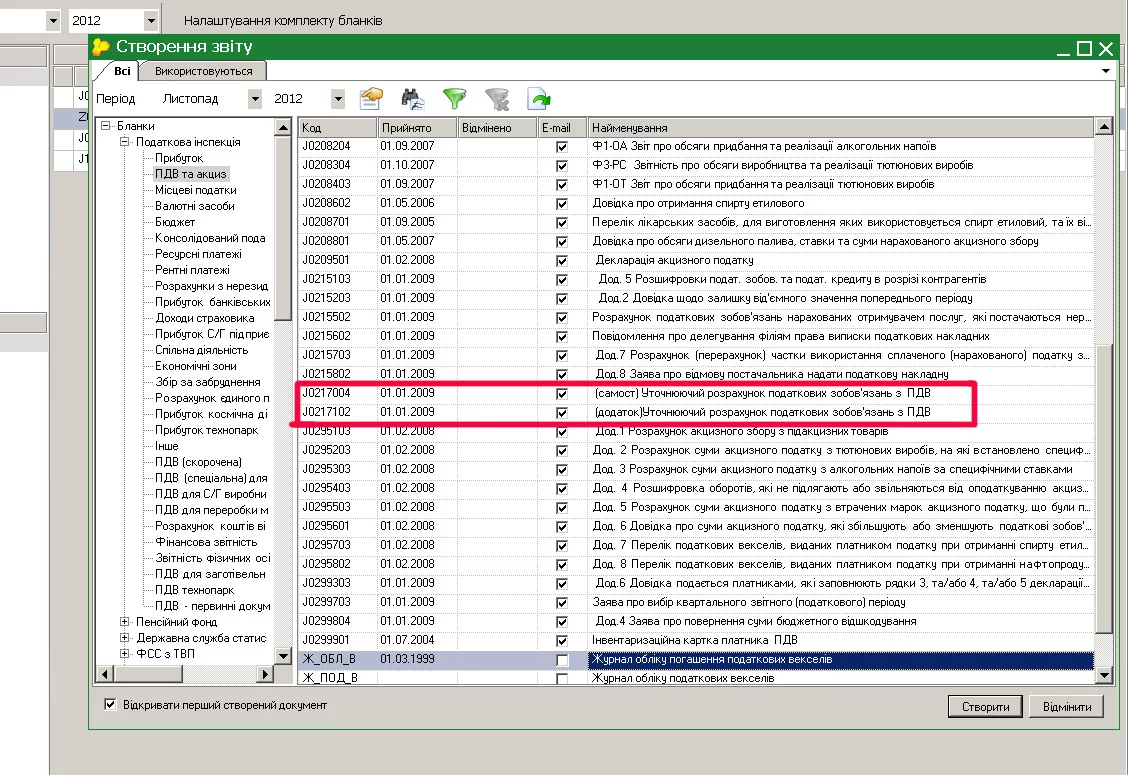Viewport: 1128px width, 775px height.
Task: Click the gray clear-filter funnel icon
Action: [497, 98]
